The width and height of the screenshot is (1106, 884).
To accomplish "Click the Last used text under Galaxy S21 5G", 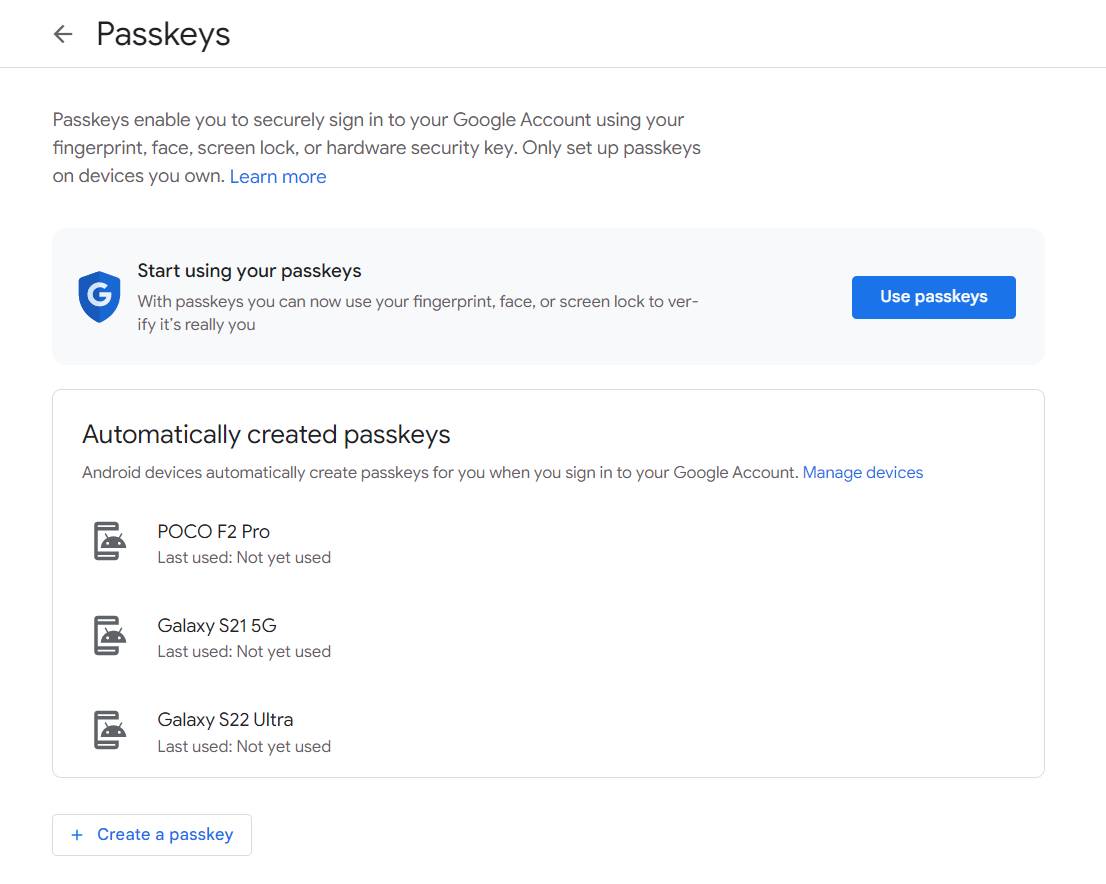I will click(244, 651).
